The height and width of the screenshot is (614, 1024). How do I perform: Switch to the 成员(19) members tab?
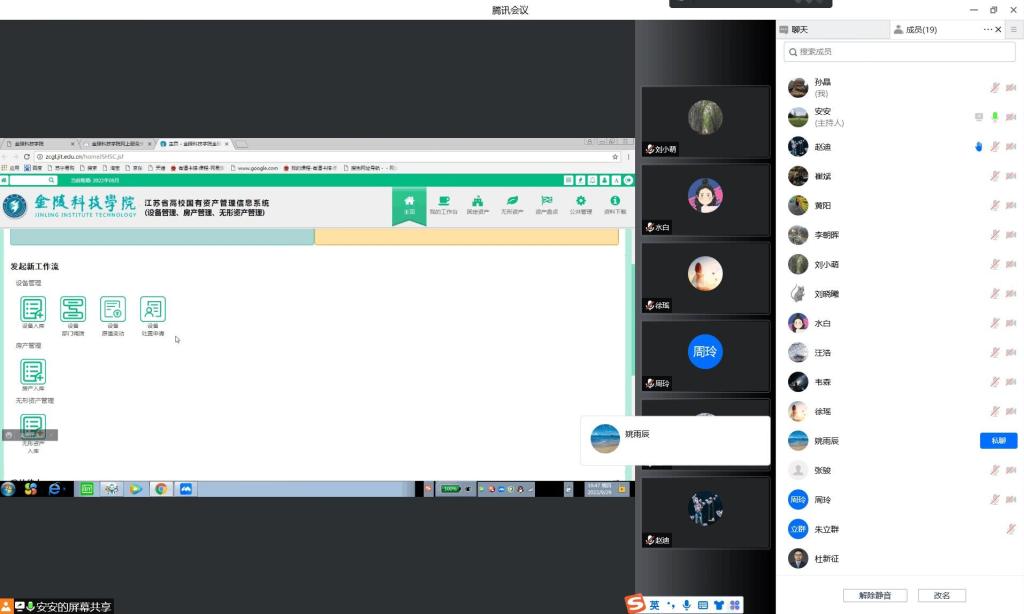pos(920,30)
